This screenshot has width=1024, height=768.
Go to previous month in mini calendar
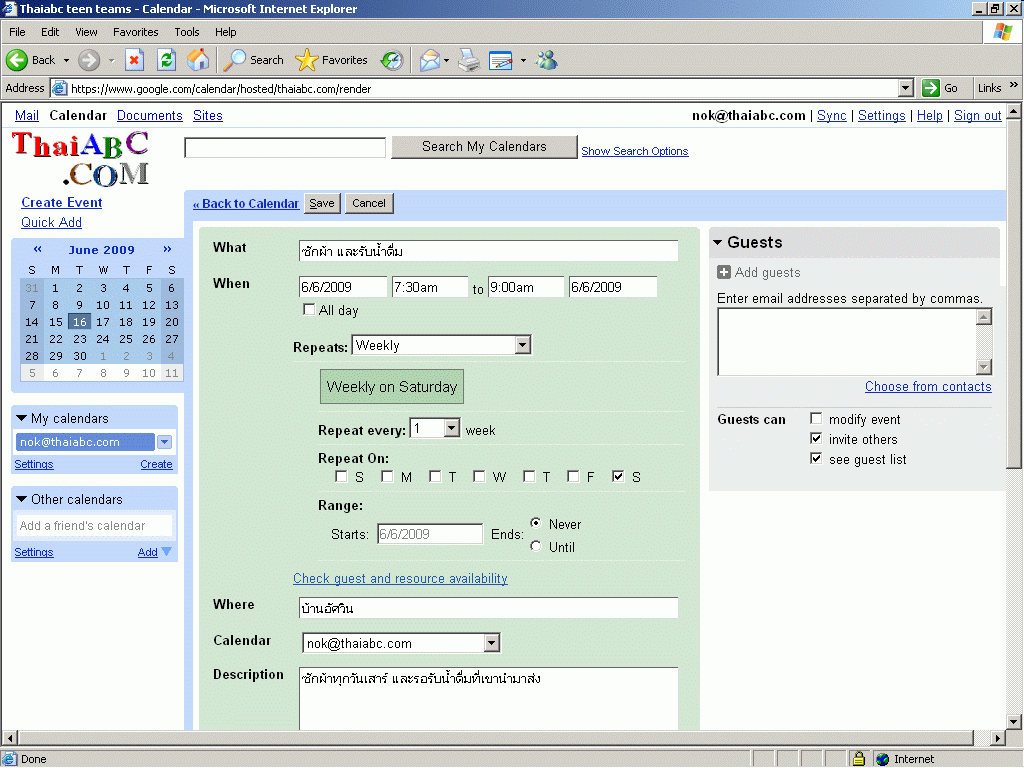[38, 250]
